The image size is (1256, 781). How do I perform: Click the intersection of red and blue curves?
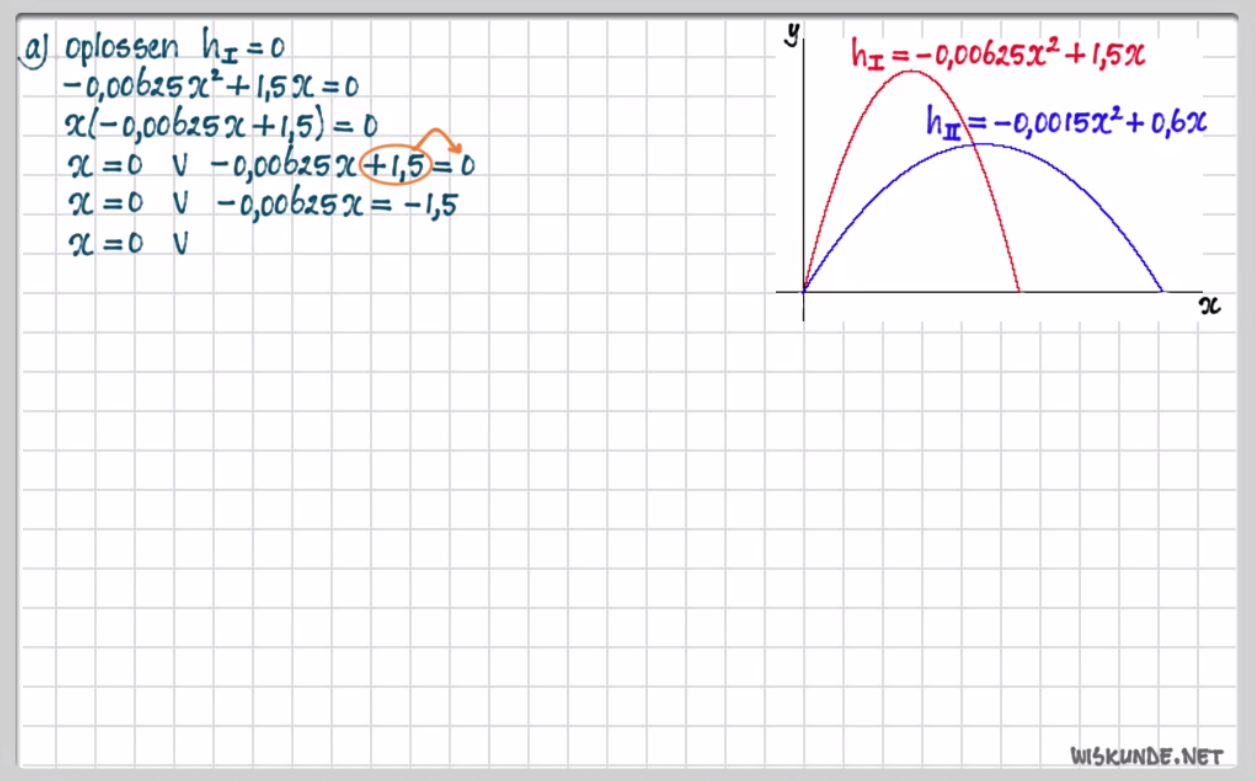point(971,146)
